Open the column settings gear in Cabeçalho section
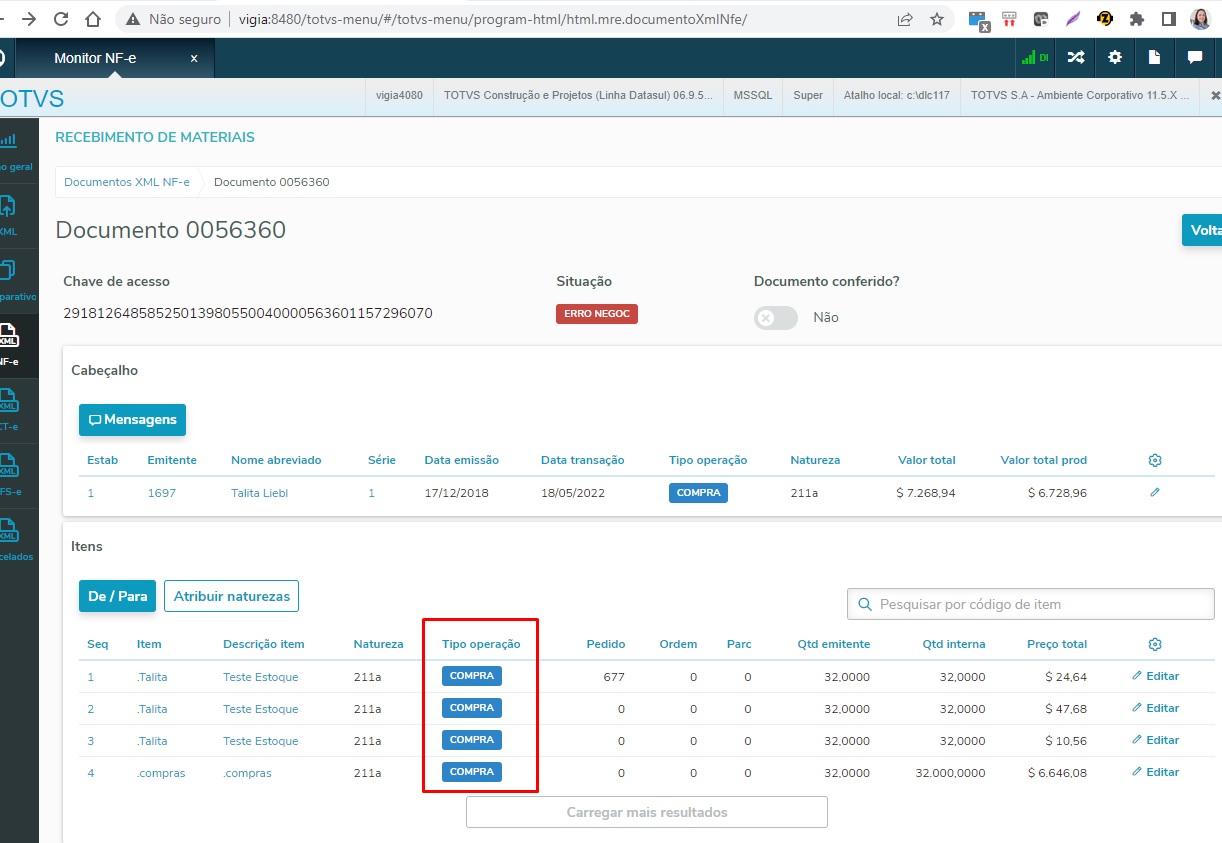1222x843 pixels. click(x=1155, y=459)
